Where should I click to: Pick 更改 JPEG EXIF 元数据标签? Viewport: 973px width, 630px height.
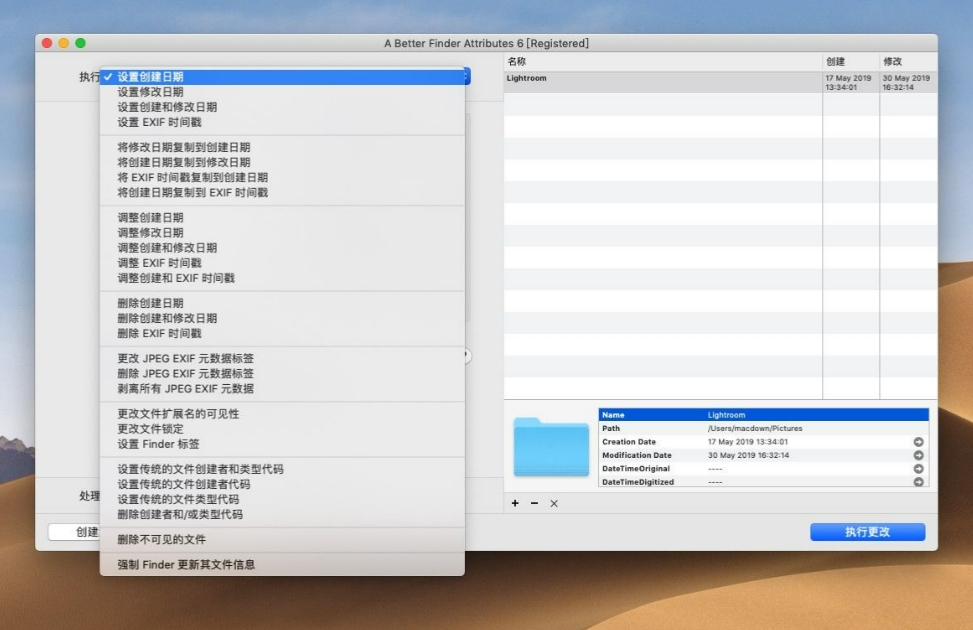[x=282, y=358]
